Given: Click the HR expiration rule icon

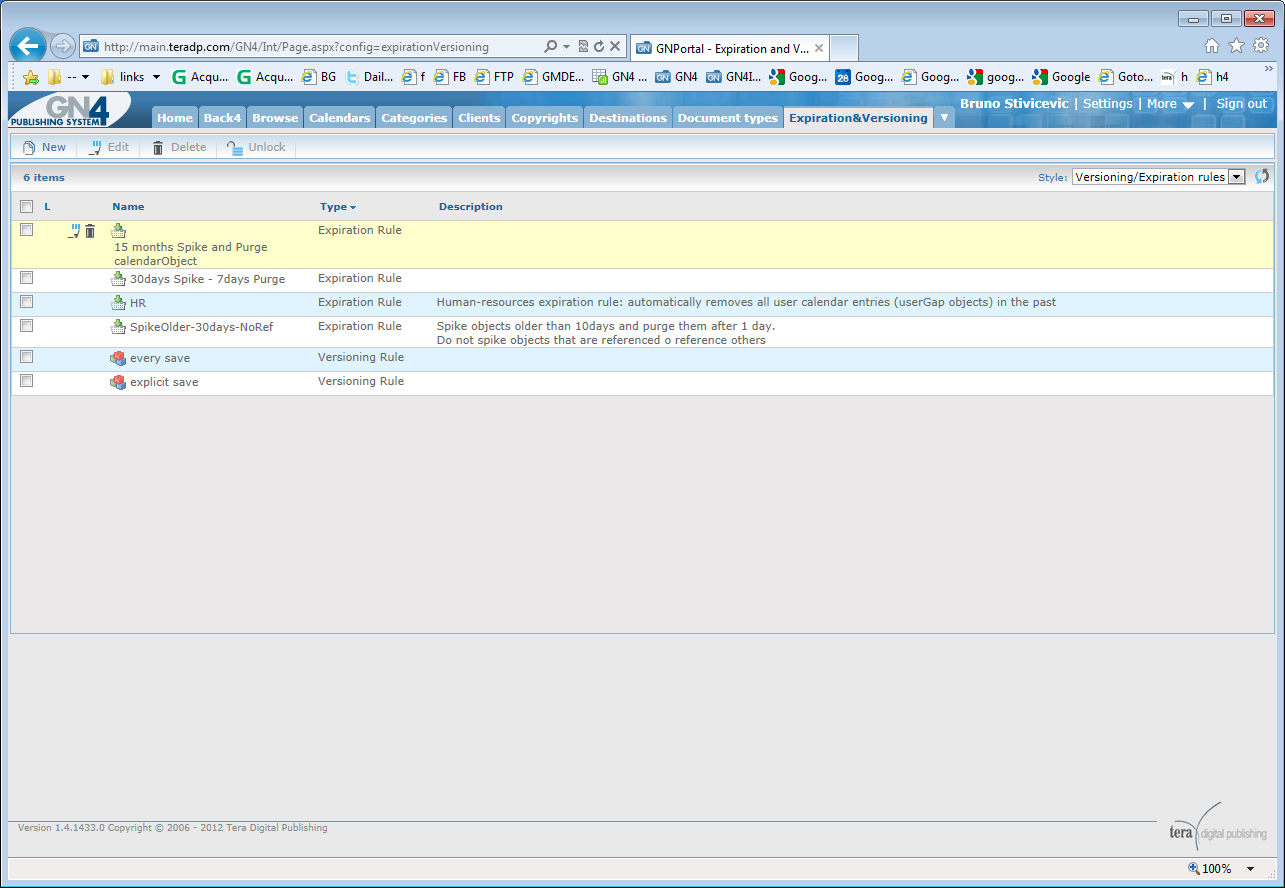Looking at the screenshot, I should pyautogui.click(x=118, y=303).
